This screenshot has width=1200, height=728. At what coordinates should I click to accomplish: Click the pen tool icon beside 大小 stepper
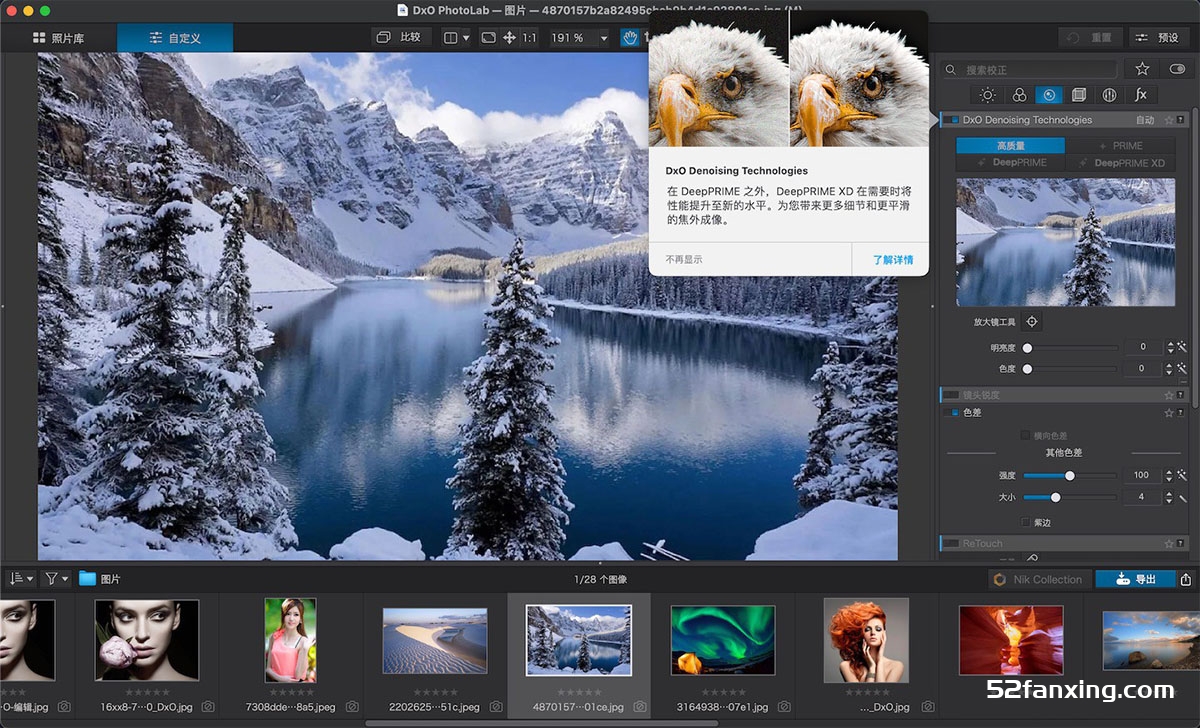pos(1182,497)
